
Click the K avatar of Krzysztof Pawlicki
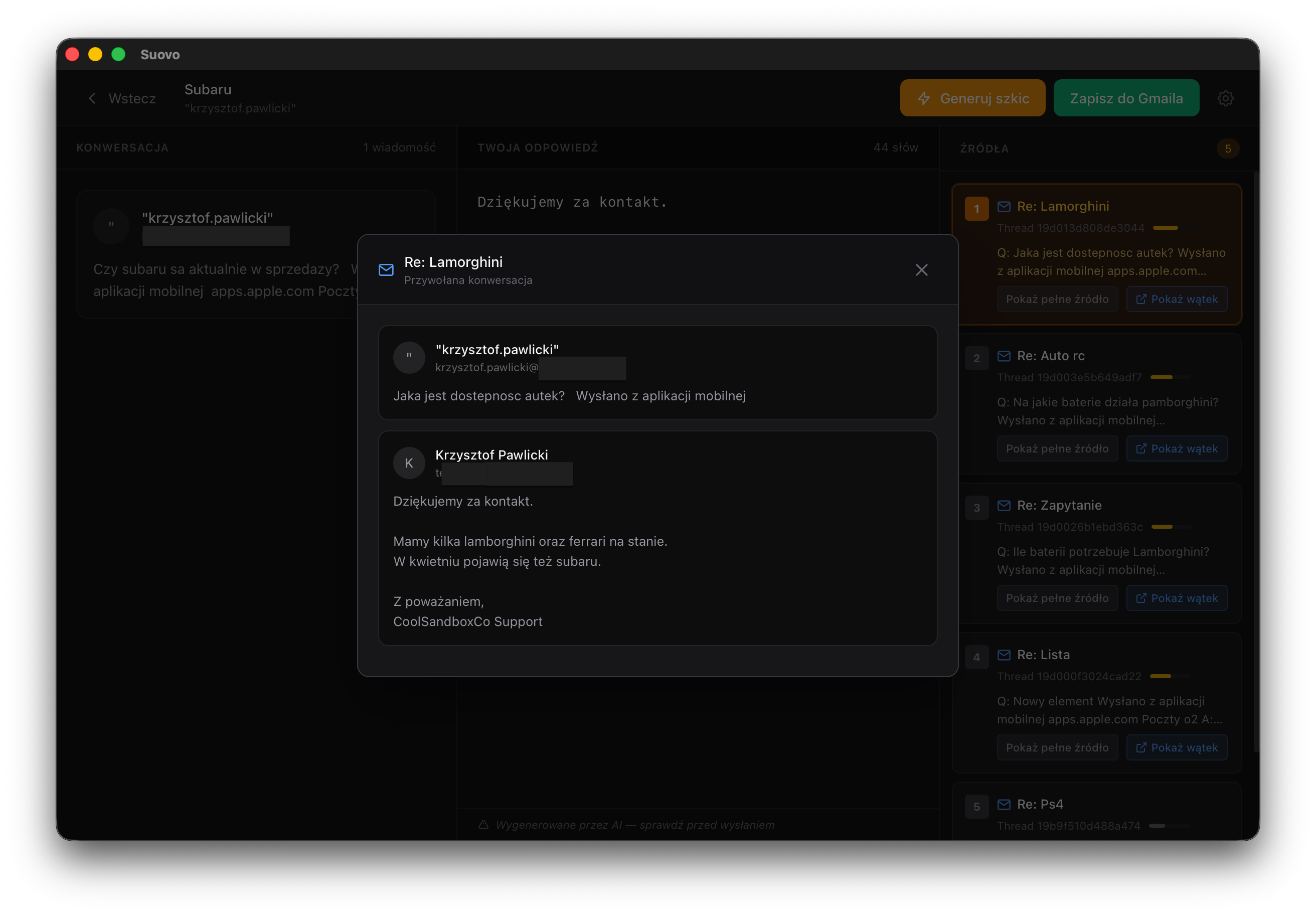pos(409,463)
